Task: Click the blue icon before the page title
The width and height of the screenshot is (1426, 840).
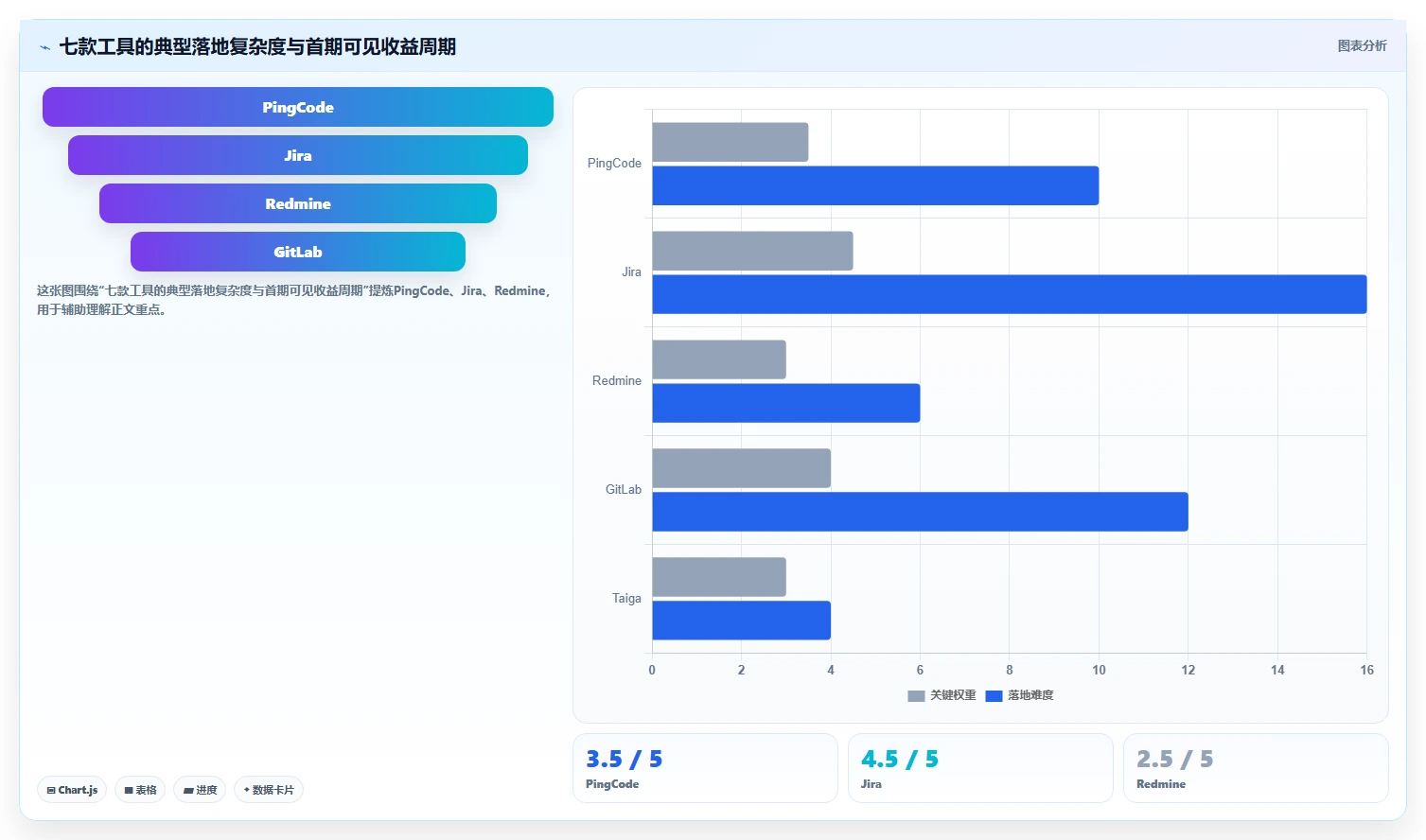Action: coord(44,47)
